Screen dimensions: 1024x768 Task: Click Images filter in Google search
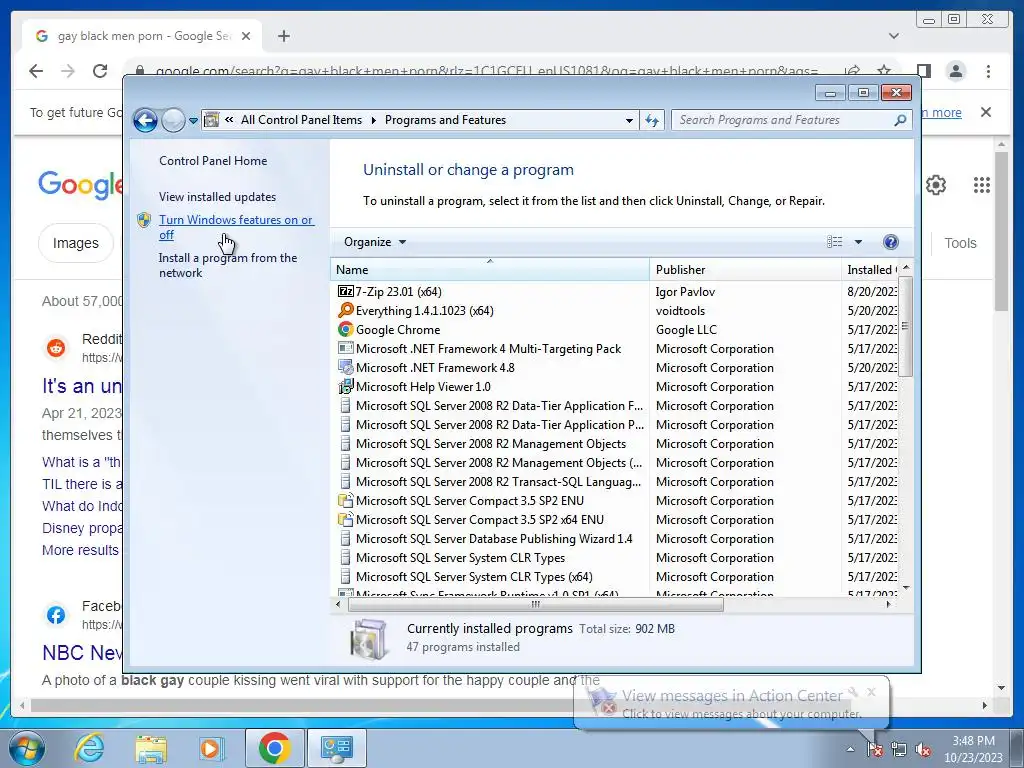(x=76, y=243)
